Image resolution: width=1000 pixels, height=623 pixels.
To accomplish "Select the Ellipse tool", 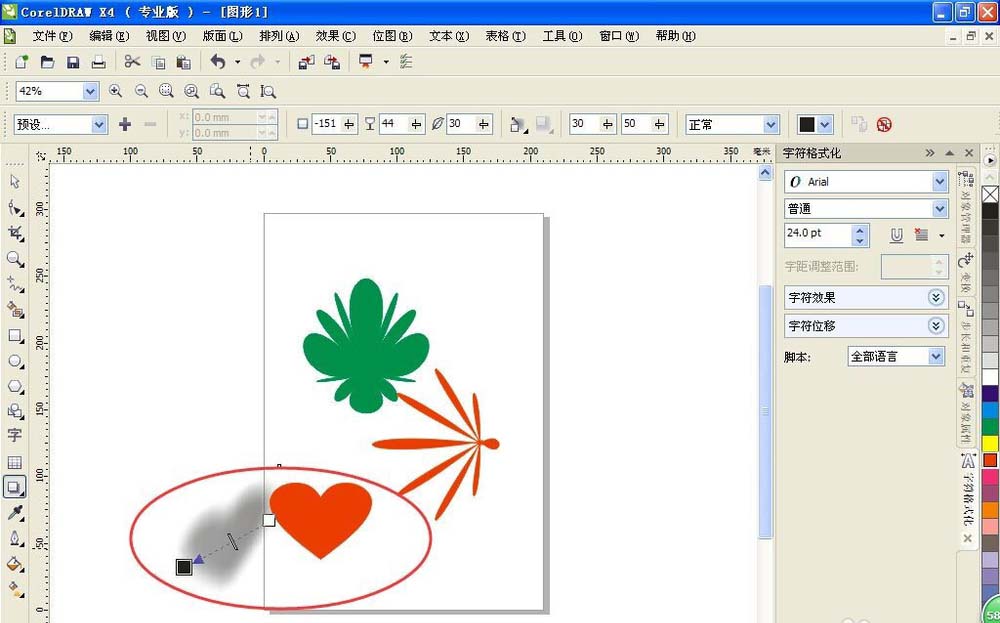I will (14, 362).
